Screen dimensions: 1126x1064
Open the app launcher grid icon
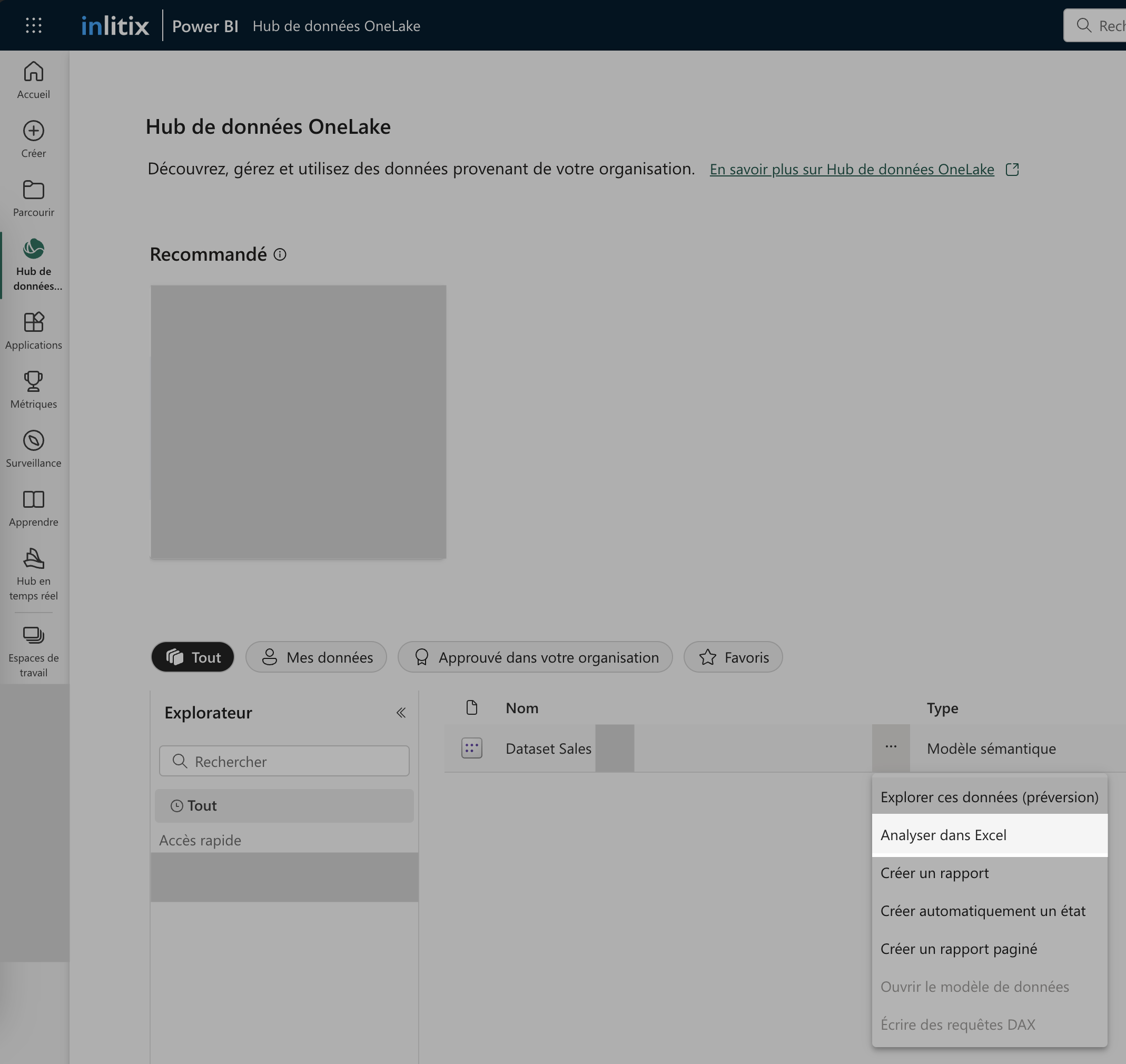click(34, 25)
